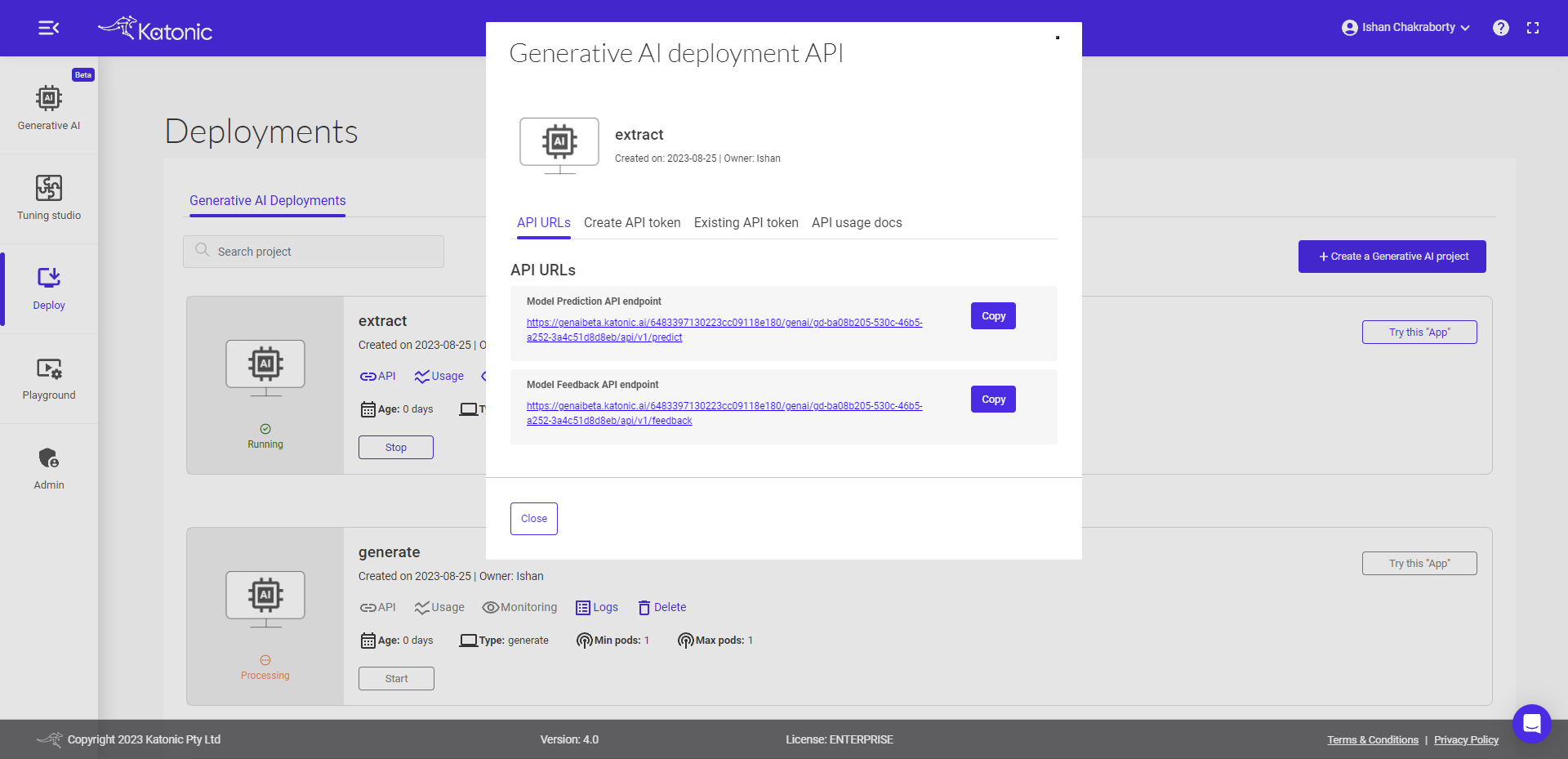Collapse the sidebar with the menu icon
The width and height of the screenshot is (1568, 759).
(48, 28)
